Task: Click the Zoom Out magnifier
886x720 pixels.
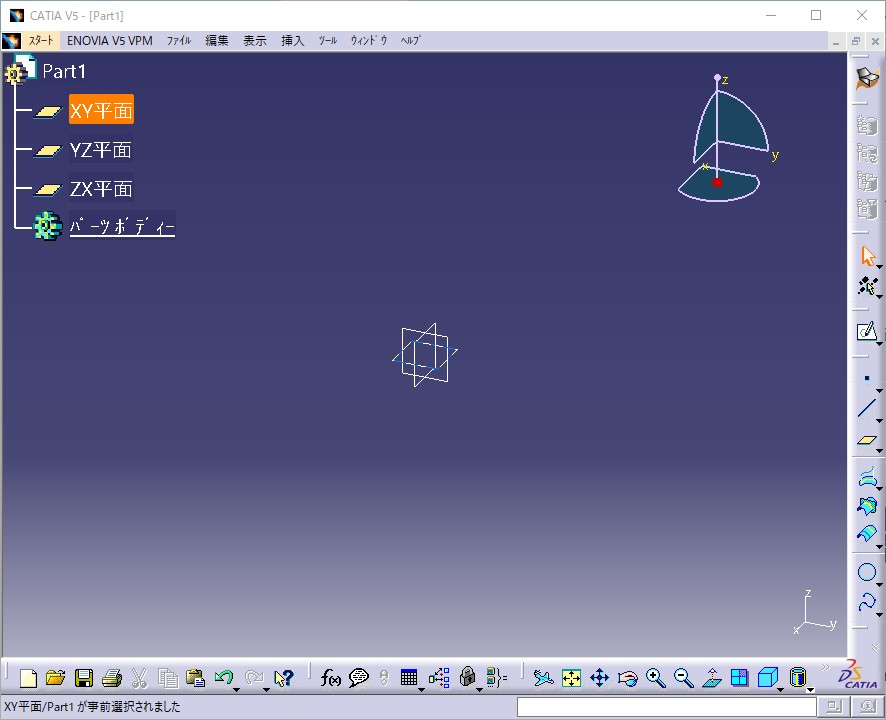Action: pos(683,678)
